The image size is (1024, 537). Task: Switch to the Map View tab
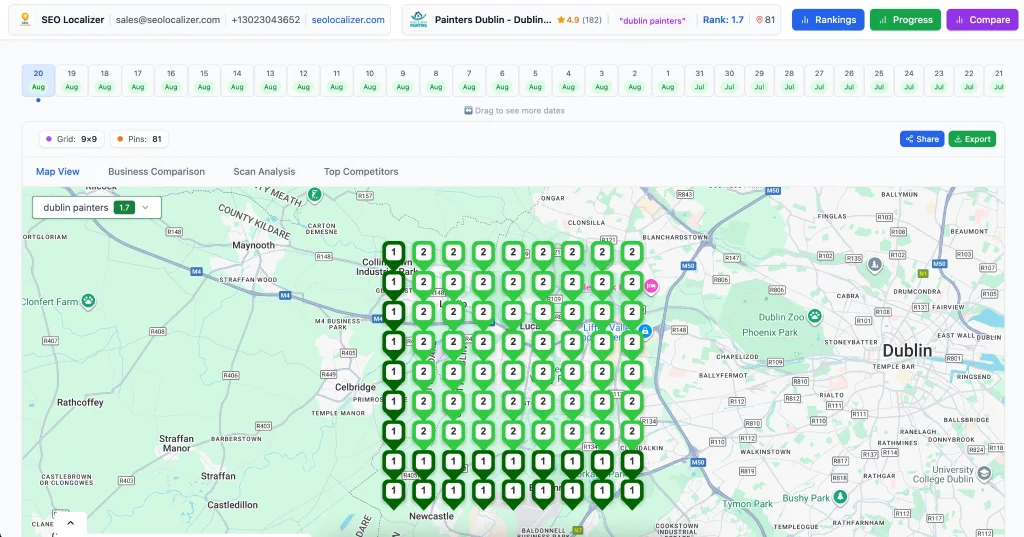57,171
